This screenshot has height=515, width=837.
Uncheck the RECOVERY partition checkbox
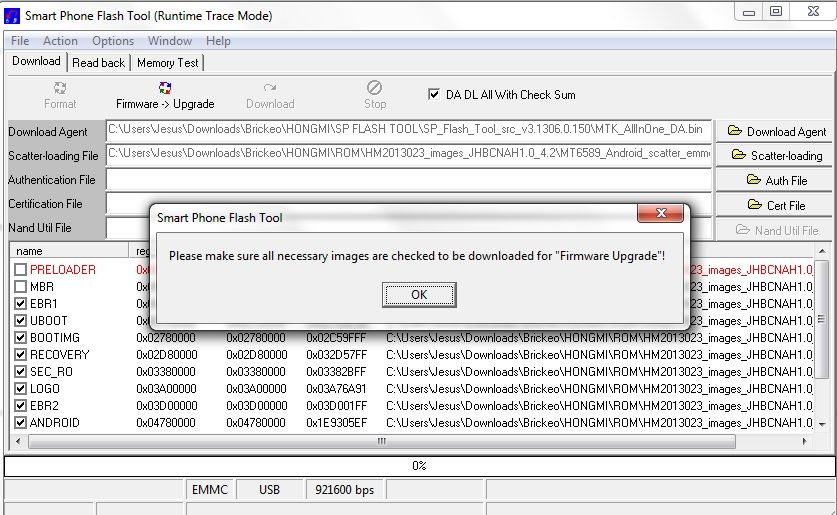coord(21,355)
